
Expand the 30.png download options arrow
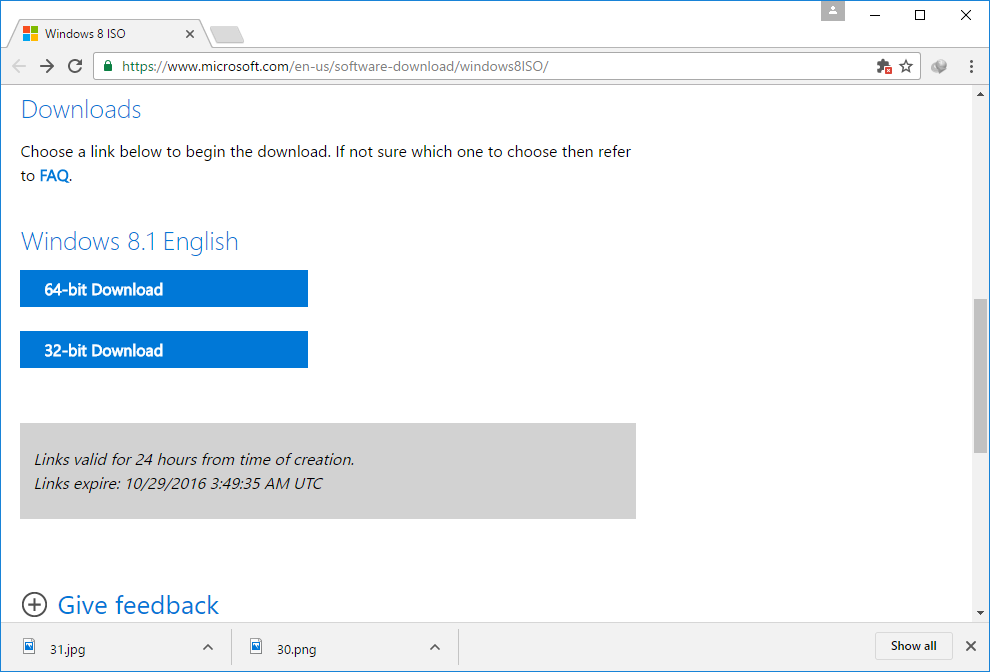click(x=434, y=647)
